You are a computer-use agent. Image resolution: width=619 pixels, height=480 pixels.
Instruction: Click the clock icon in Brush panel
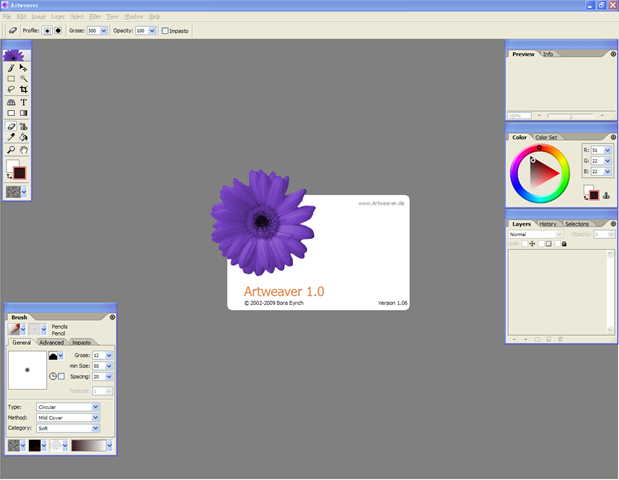[53, 376]
